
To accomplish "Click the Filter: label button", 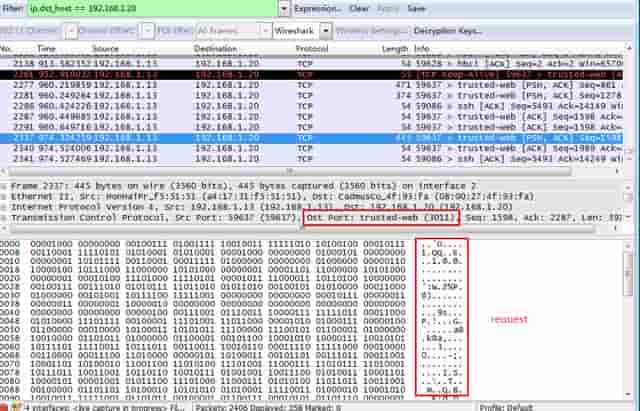I will click(13, 9).
